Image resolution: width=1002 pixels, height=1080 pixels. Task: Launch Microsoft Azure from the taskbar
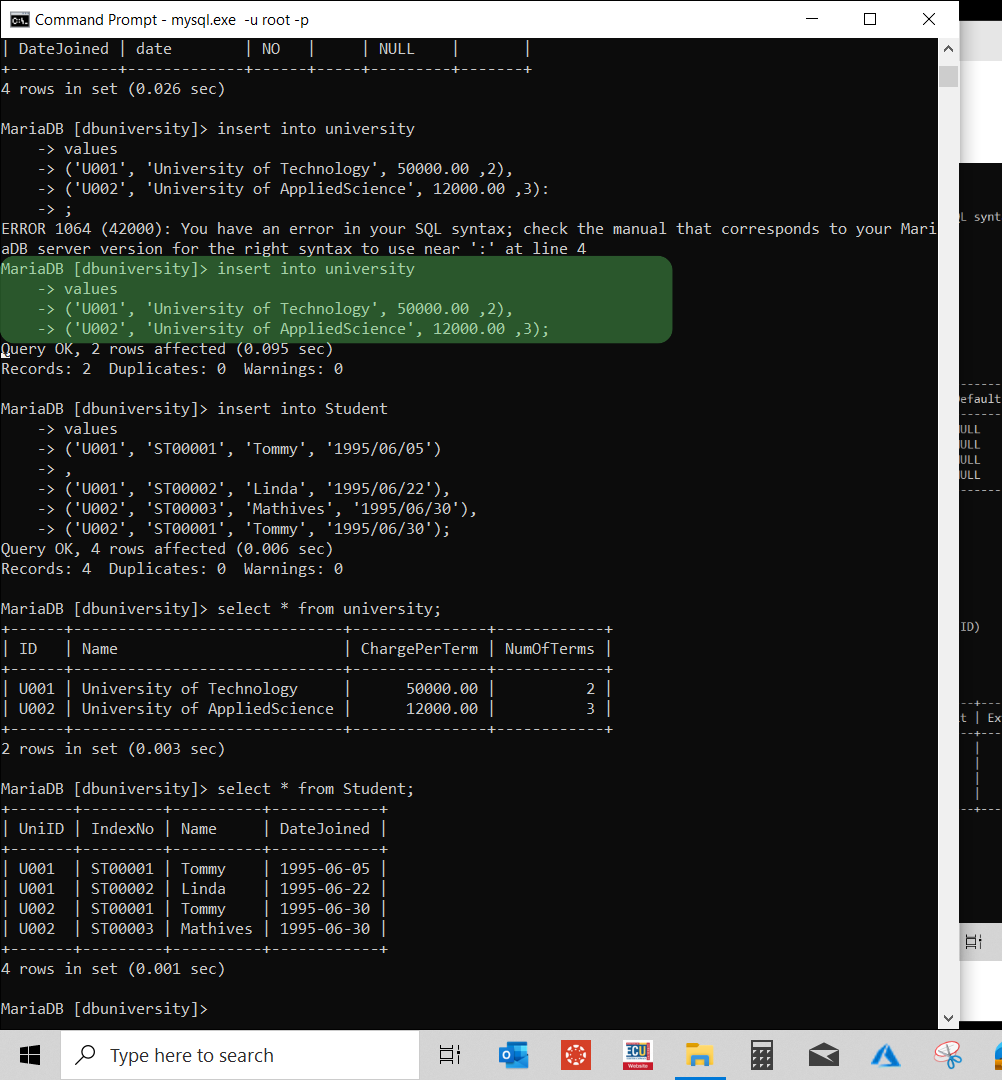(885, 1055)
